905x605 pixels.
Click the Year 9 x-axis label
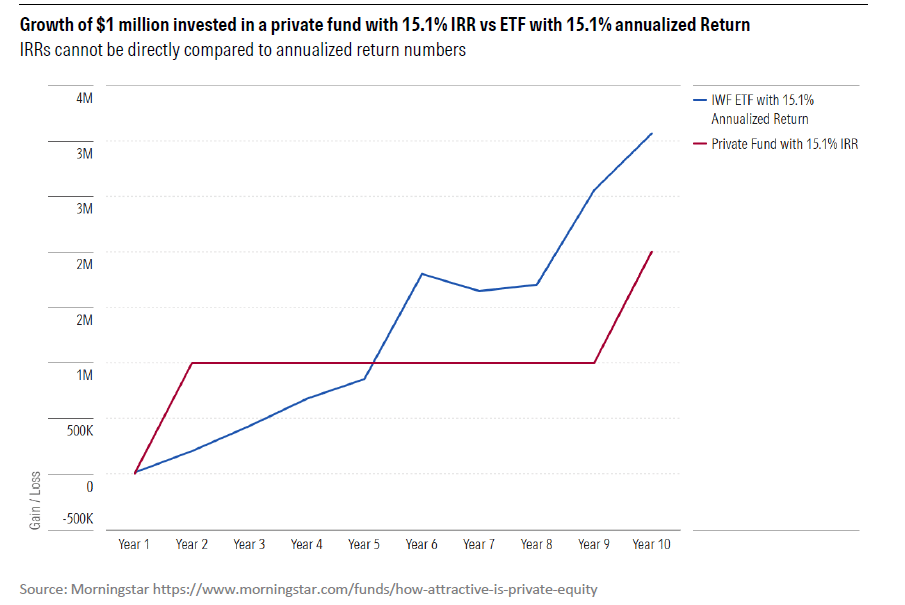pos(594,544)
